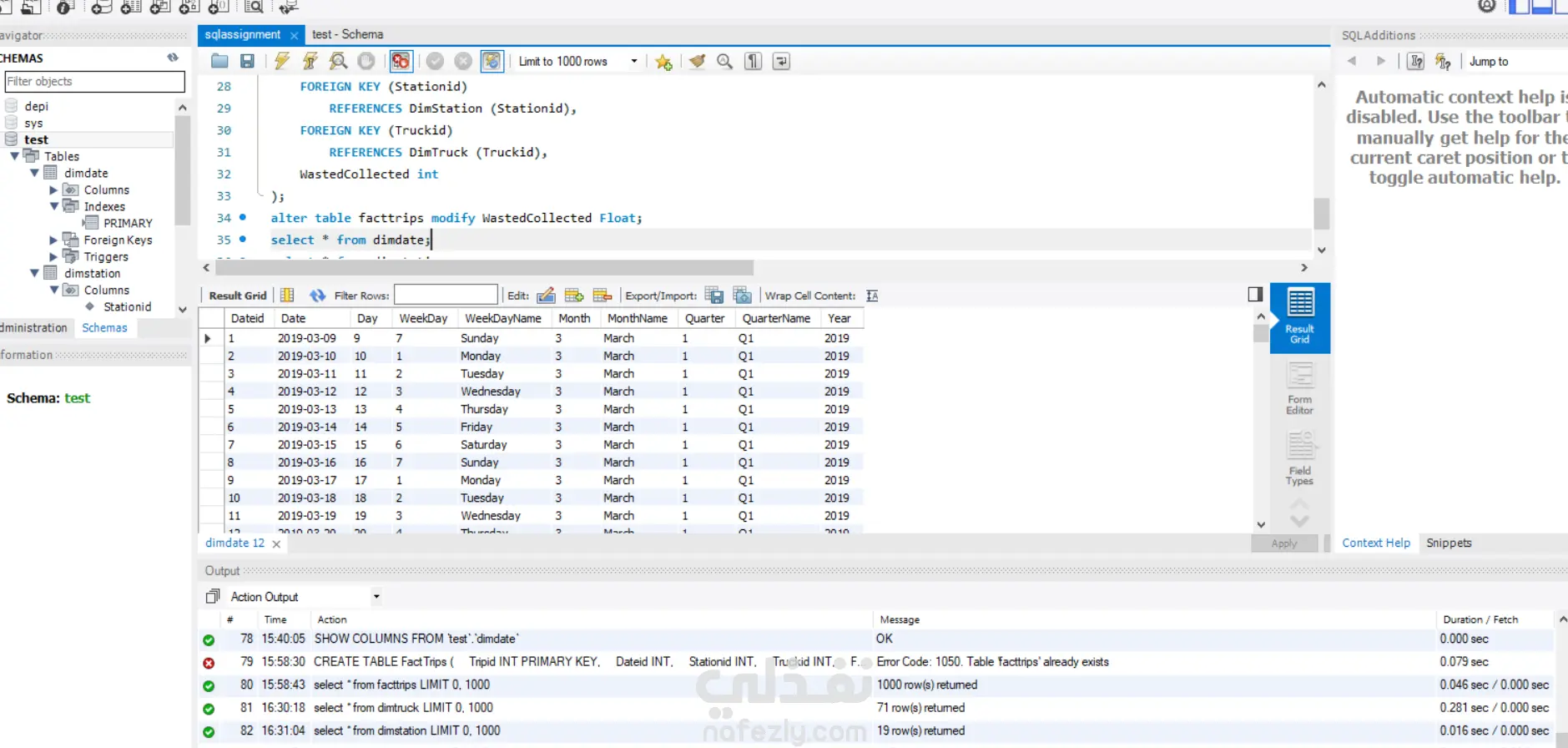Viewport: 1568px width, 748px height.
Task: Switch to the Snippets tab
Action: 1449,543
